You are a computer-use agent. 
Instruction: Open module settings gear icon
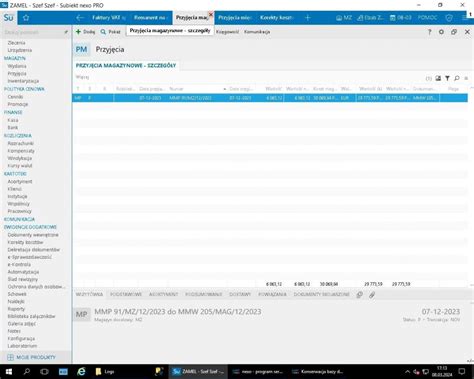(441, 32)
